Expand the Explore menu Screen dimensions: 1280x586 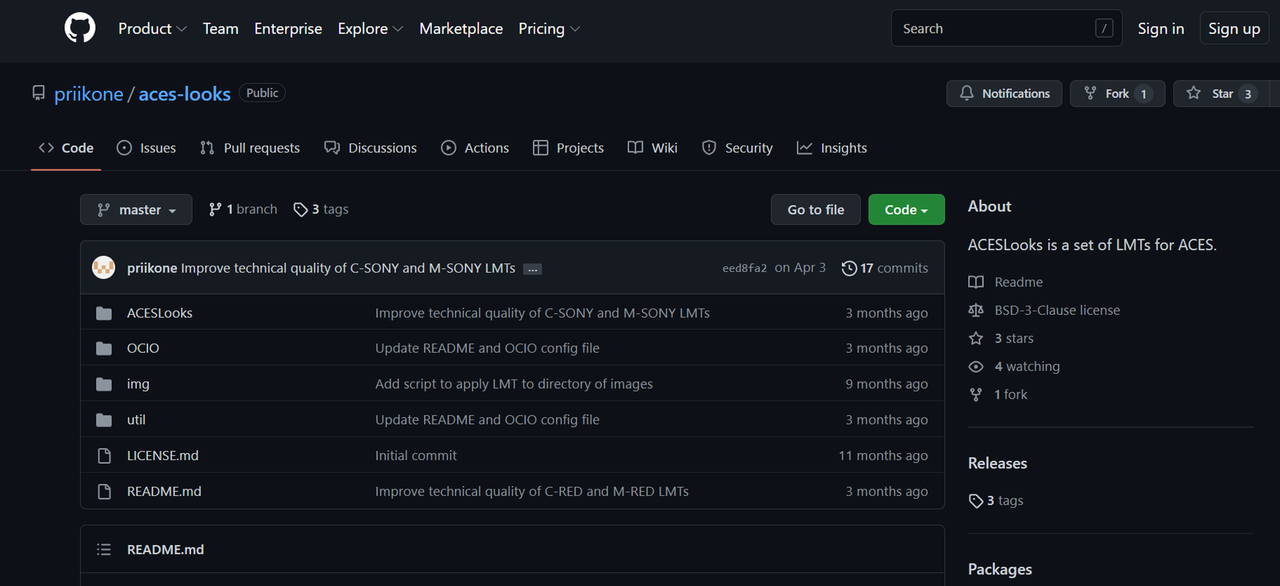(x=370, y=29)
